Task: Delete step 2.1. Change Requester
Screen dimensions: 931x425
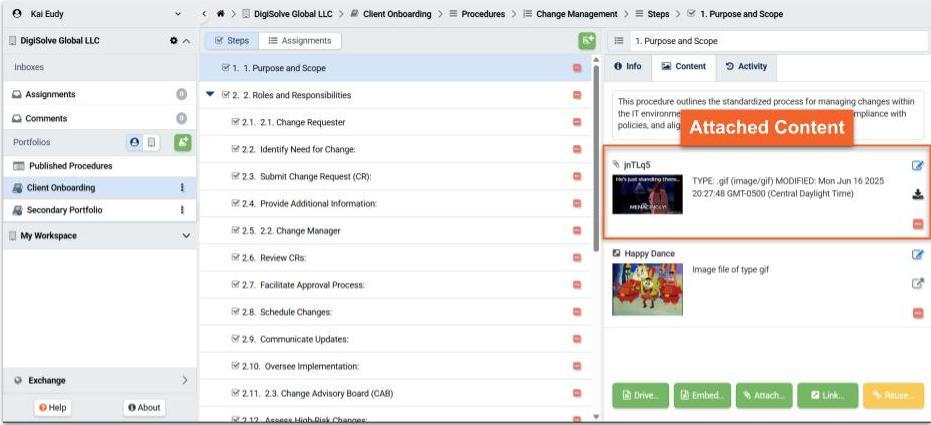Action: (577, 122)
